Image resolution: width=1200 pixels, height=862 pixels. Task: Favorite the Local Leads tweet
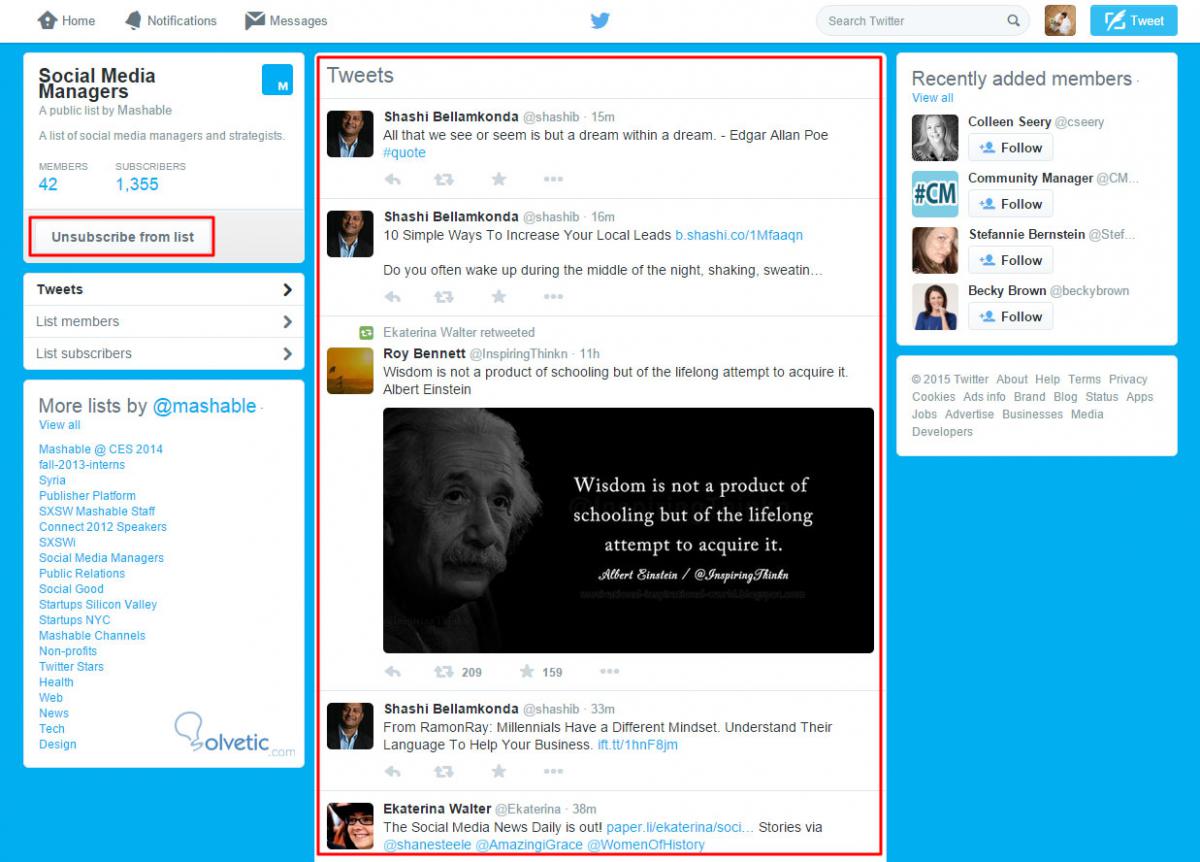point(499,297)
